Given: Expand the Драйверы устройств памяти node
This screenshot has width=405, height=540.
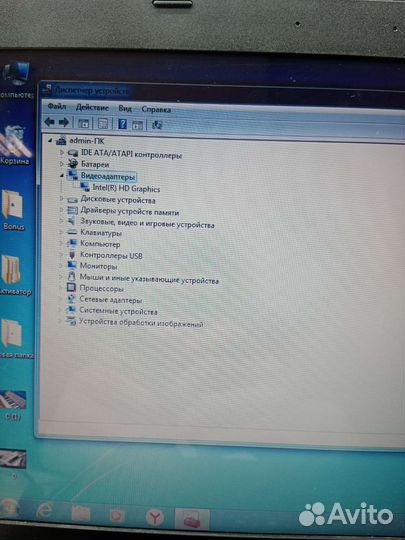Looking at the screenshot, I should click(61, 209).
